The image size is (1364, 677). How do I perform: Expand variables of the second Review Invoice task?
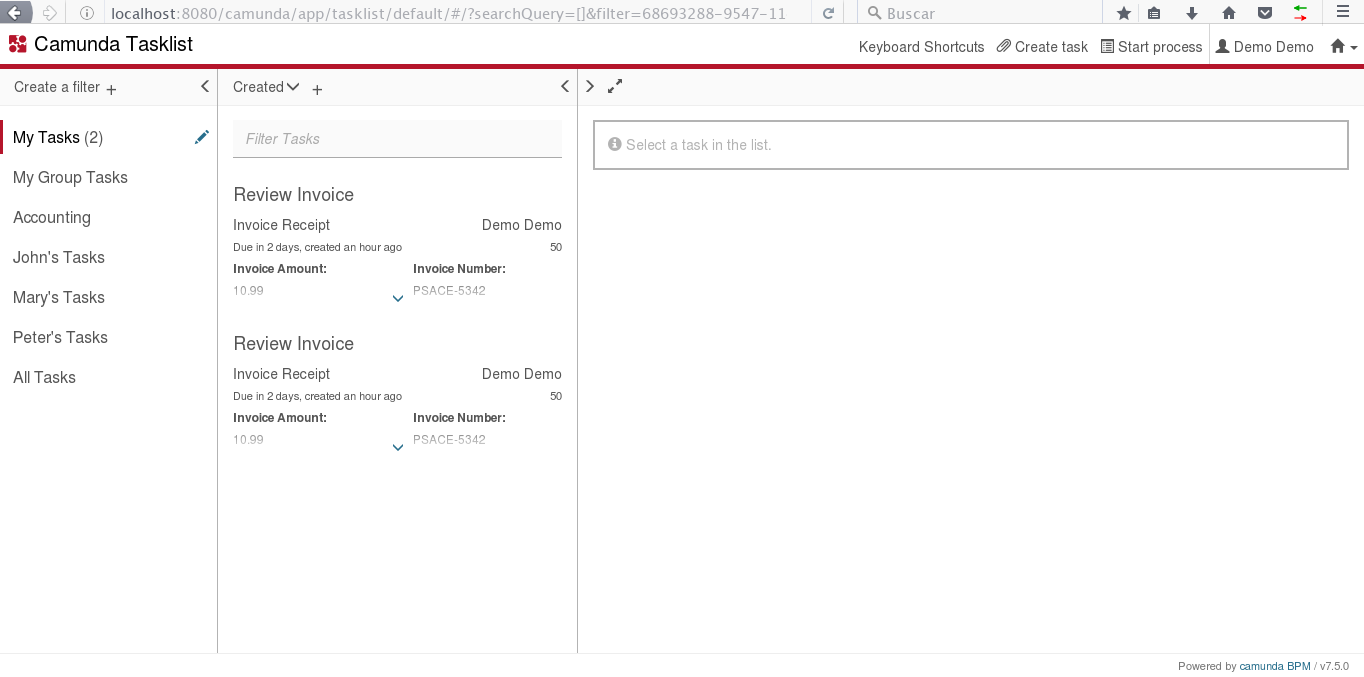[398, 447]
